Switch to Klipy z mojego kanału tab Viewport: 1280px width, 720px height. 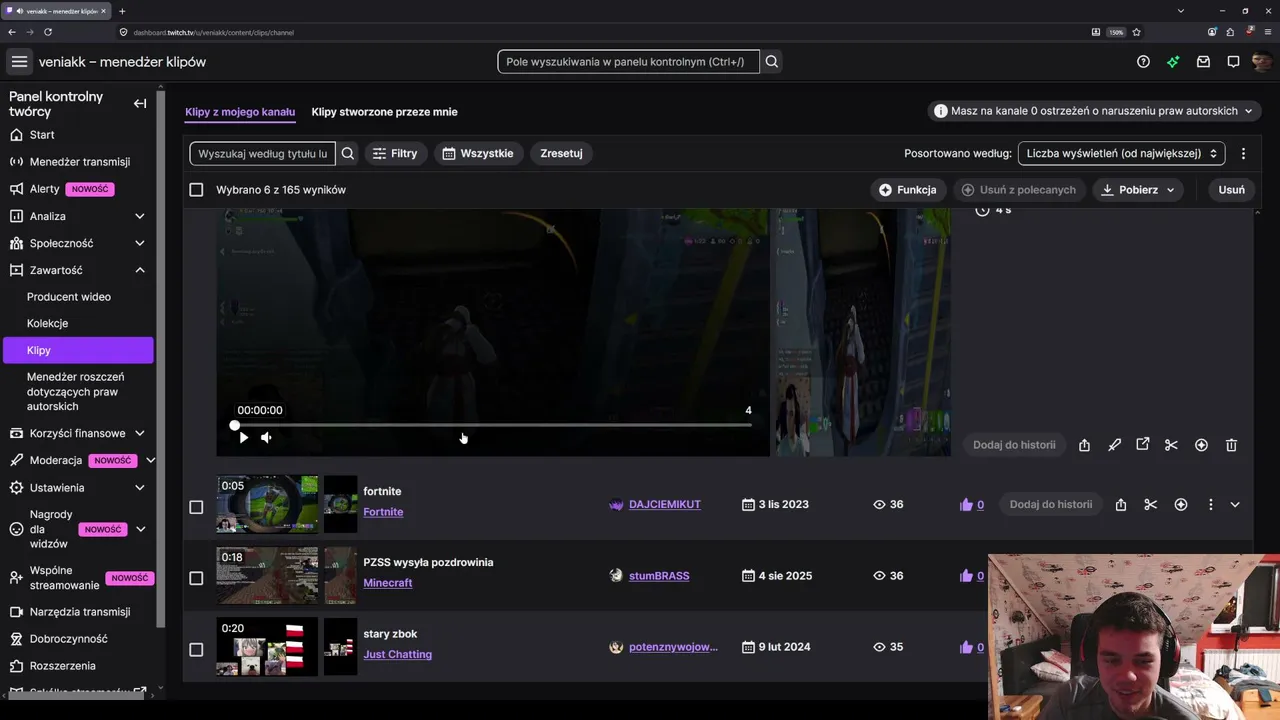[x=240, y=112]
